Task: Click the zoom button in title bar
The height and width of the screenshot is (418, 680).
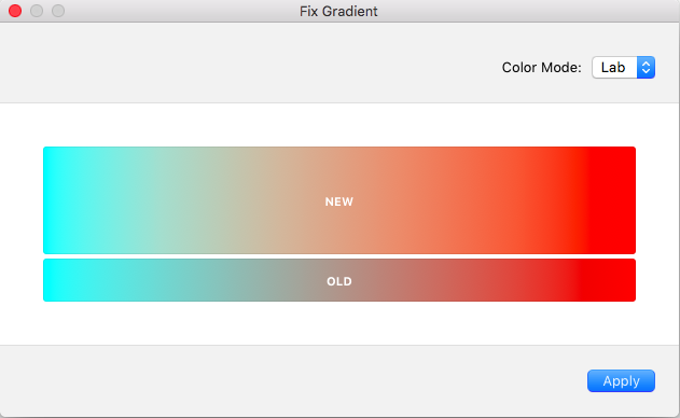Action: [58, 10]
